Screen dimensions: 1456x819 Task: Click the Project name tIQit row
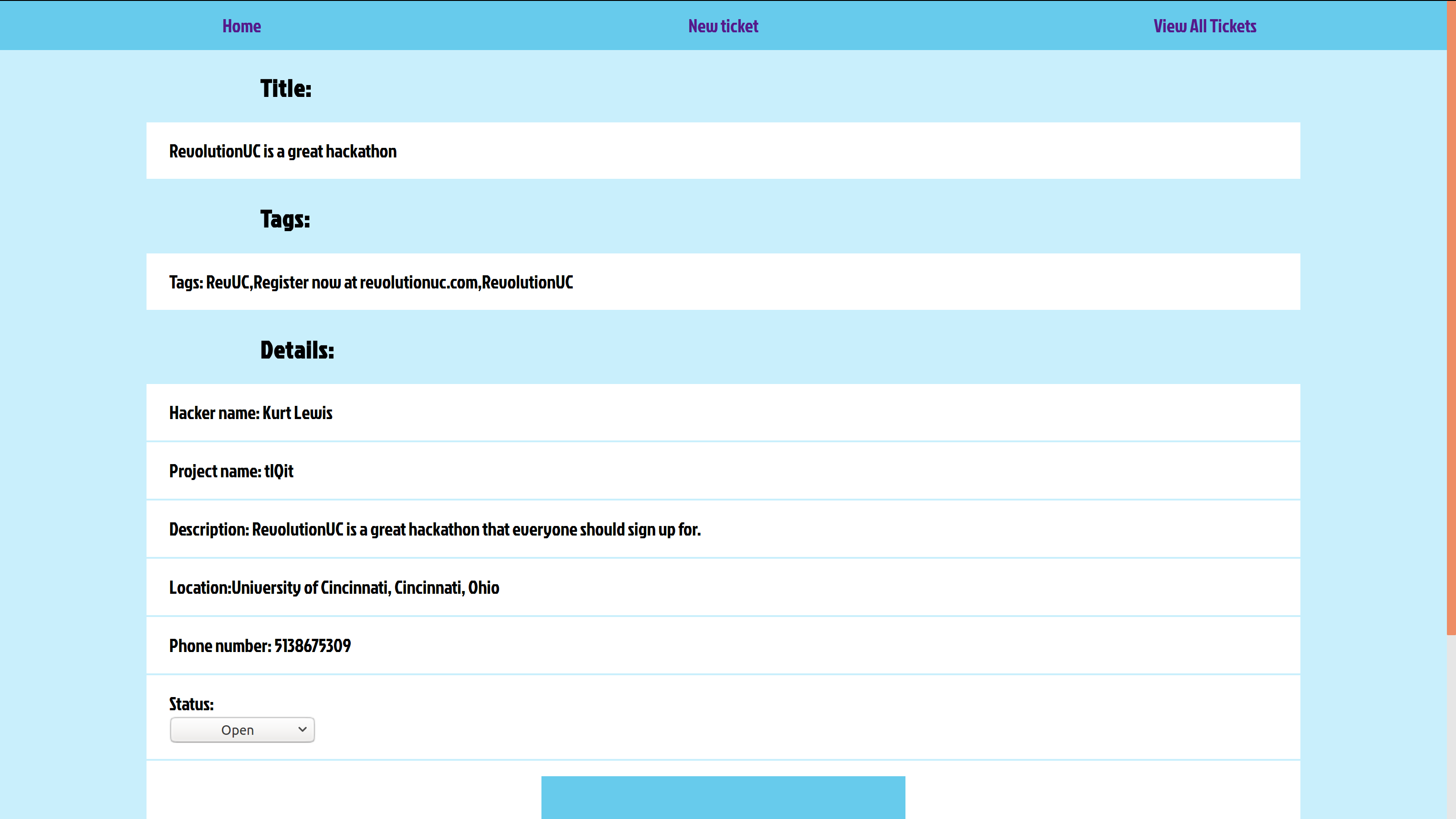point(231,471)
